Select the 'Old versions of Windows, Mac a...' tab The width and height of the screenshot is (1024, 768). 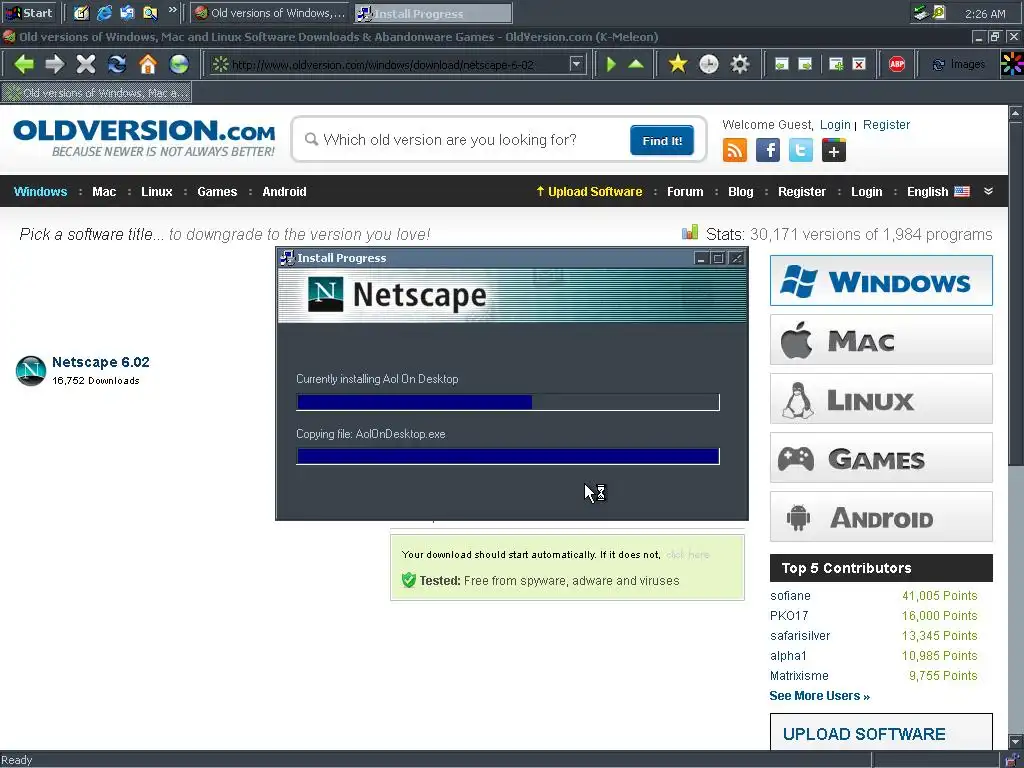point(97,93)
